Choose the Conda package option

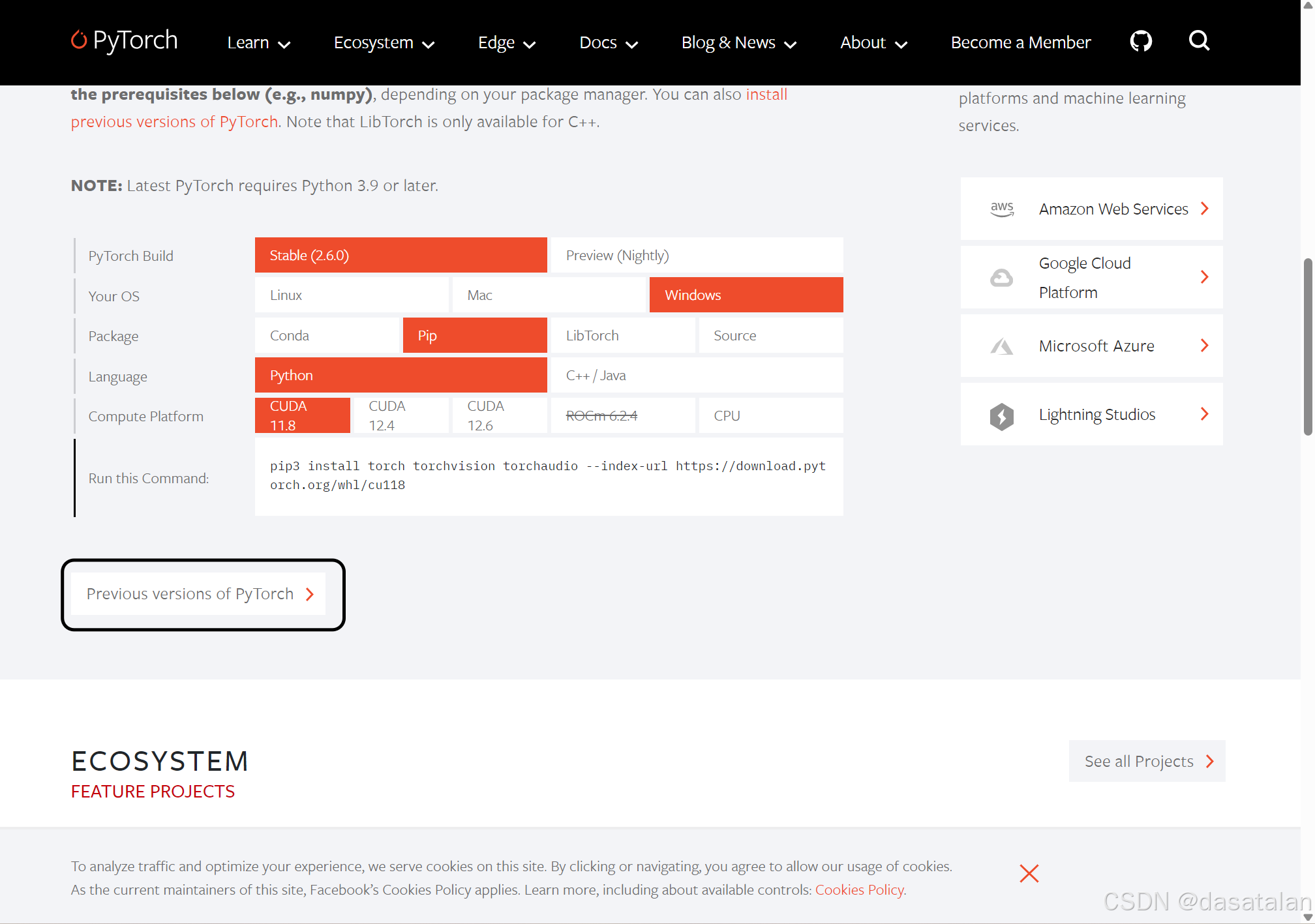coord(327,336)
